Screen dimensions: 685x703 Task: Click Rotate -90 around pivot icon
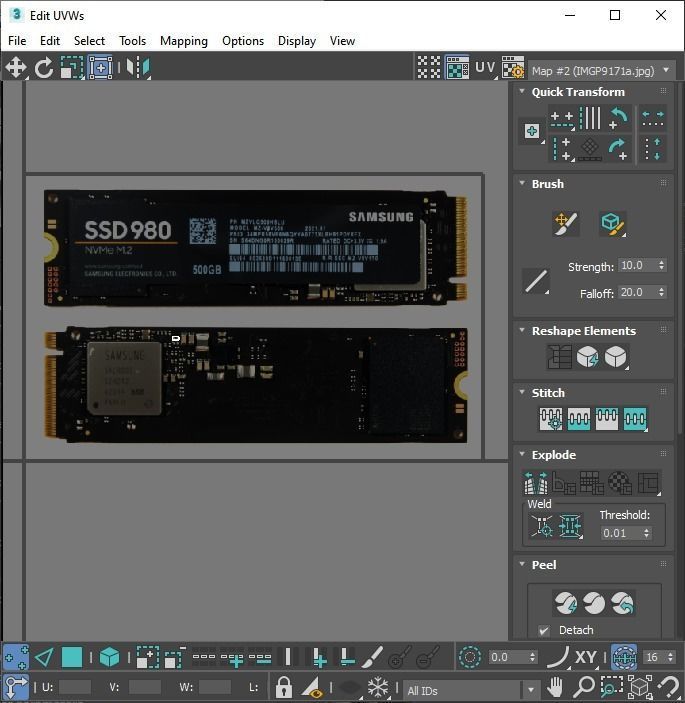tap(619, 118)
